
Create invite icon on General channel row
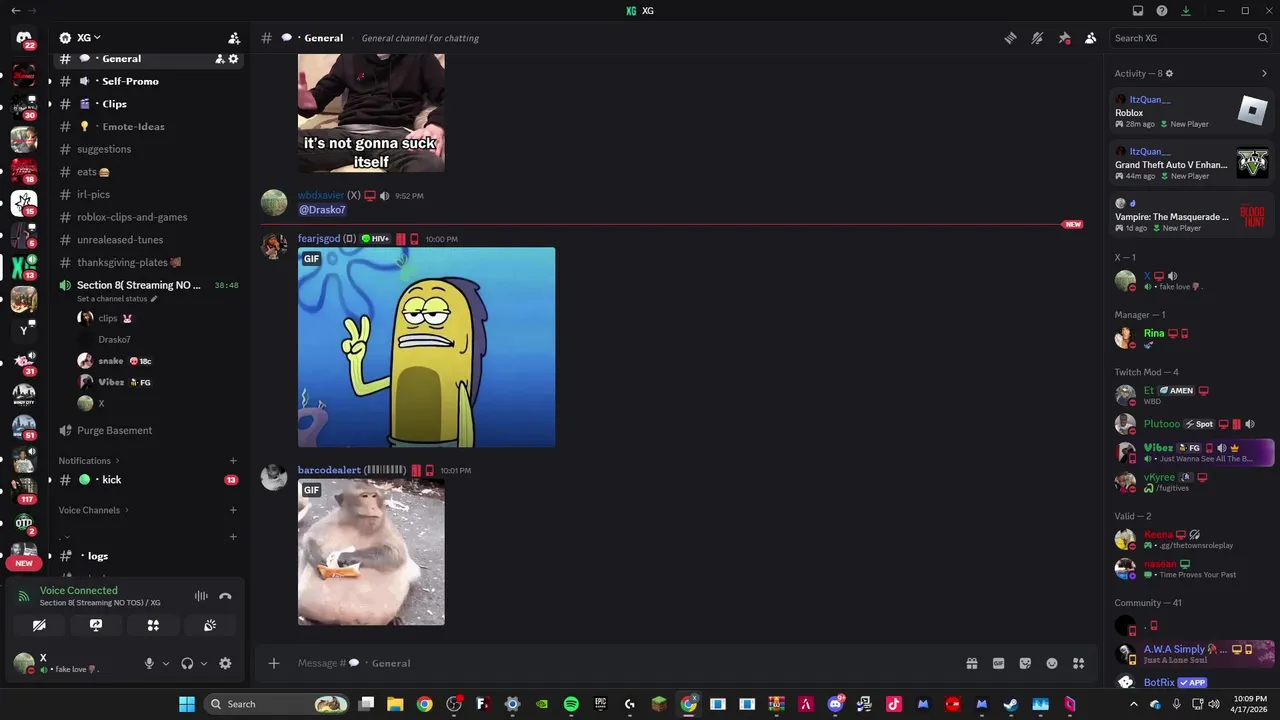(x=219, y=59)
